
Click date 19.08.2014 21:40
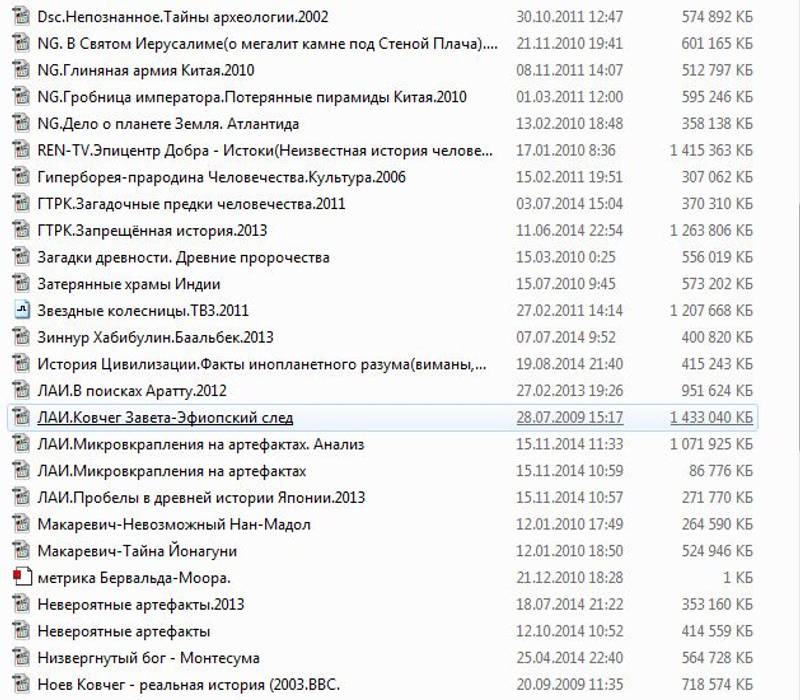pos(569,364)
